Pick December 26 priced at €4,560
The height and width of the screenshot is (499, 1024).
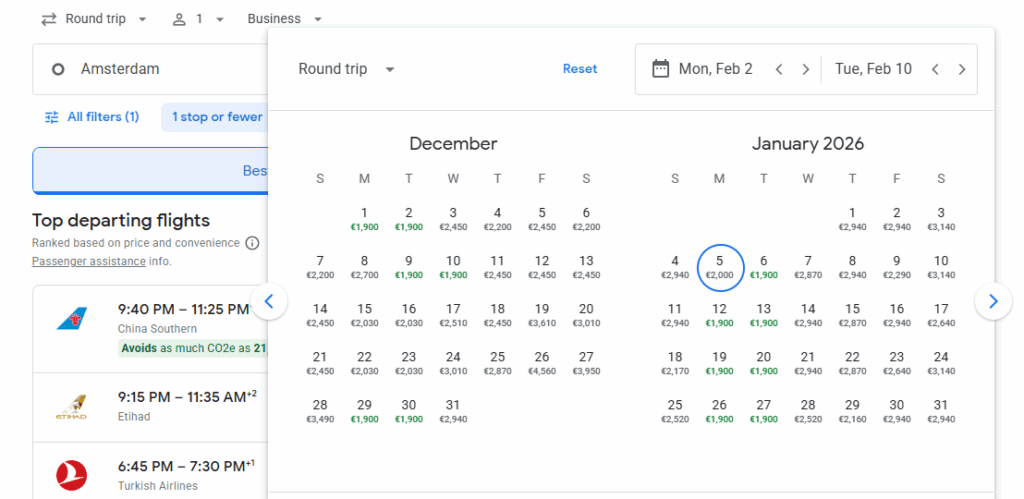tap(541, 362)
